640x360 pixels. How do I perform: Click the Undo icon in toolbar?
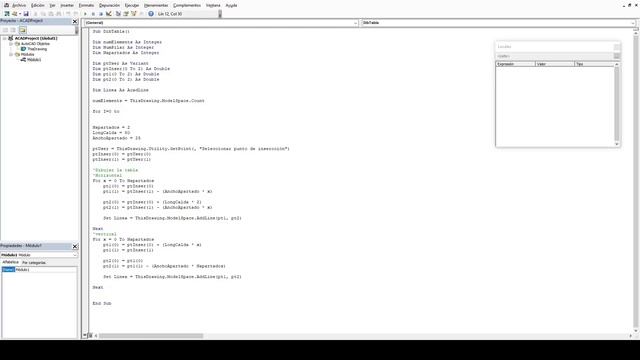coord(68,14)
